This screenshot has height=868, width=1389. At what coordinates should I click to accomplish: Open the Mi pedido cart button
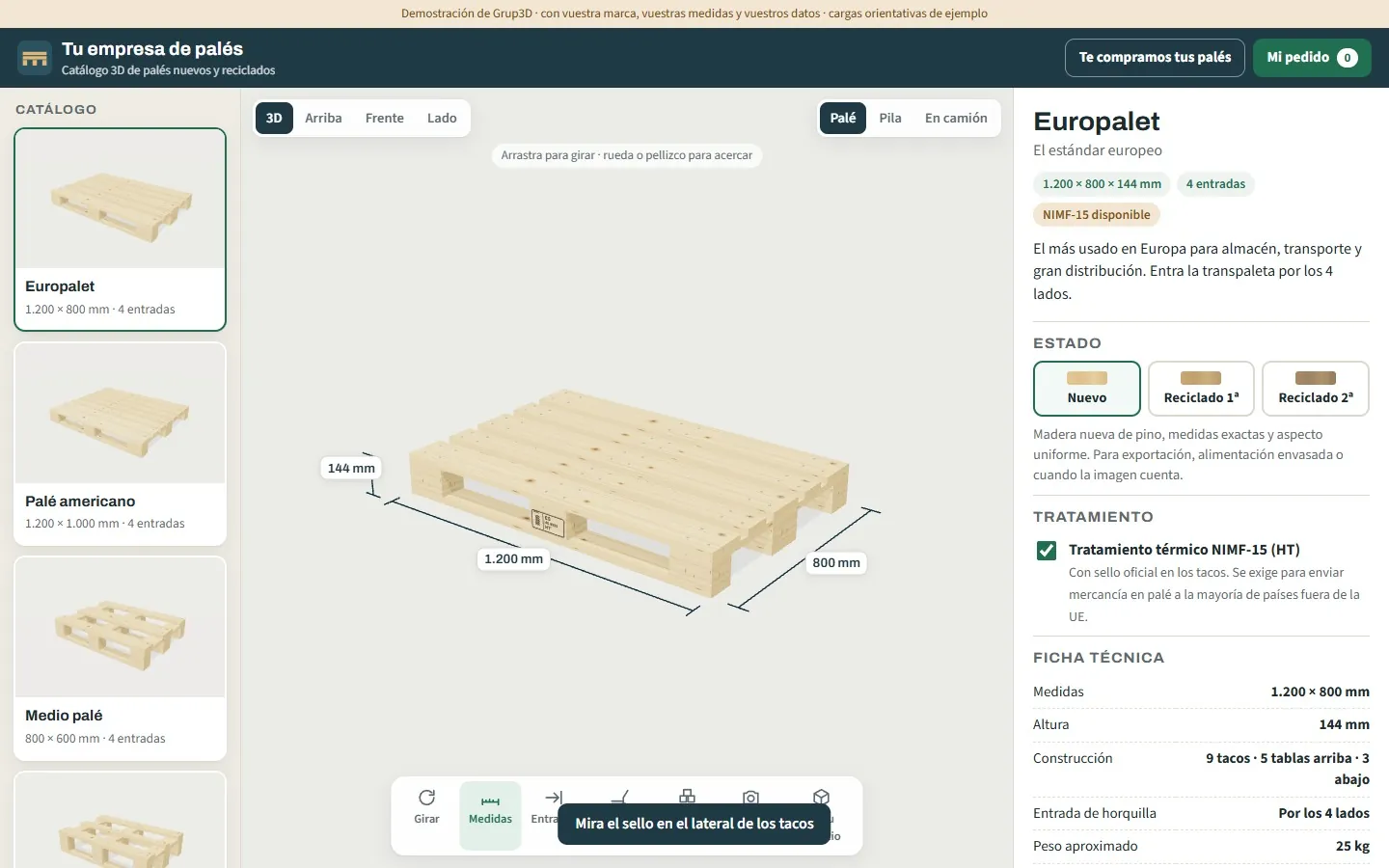click(1312, 57)
